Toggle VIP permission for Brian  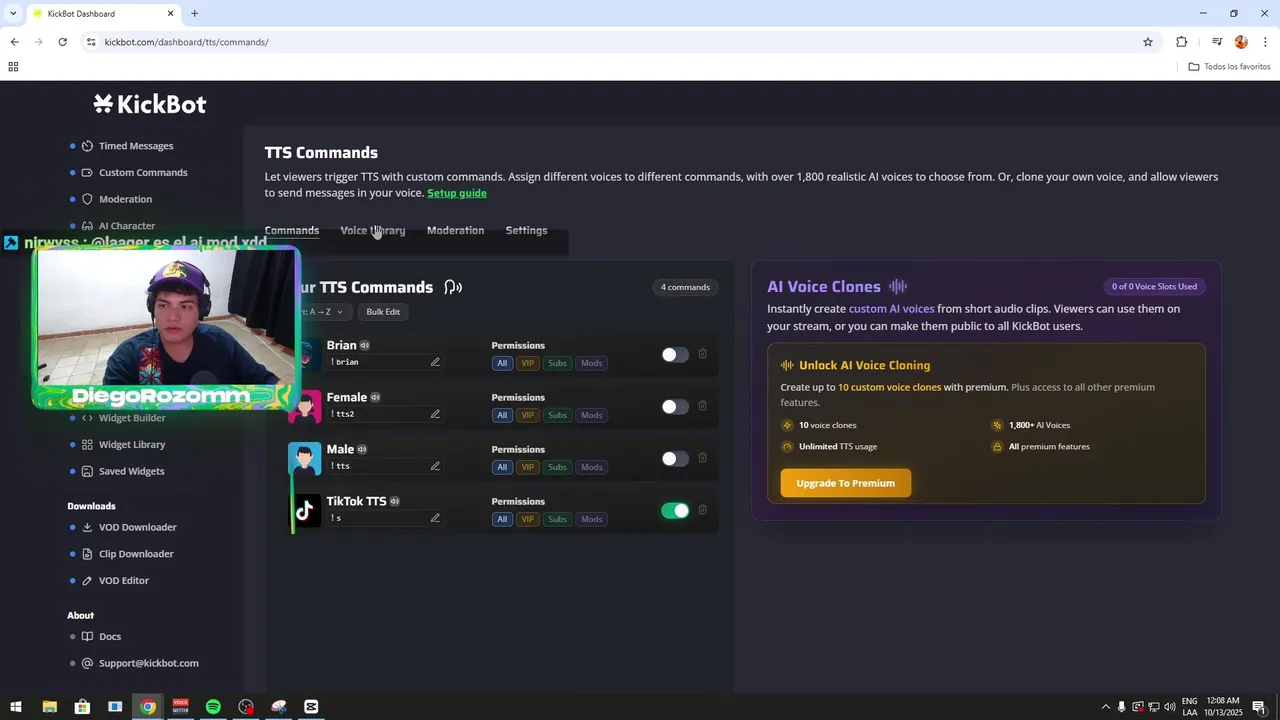[528, 363]
